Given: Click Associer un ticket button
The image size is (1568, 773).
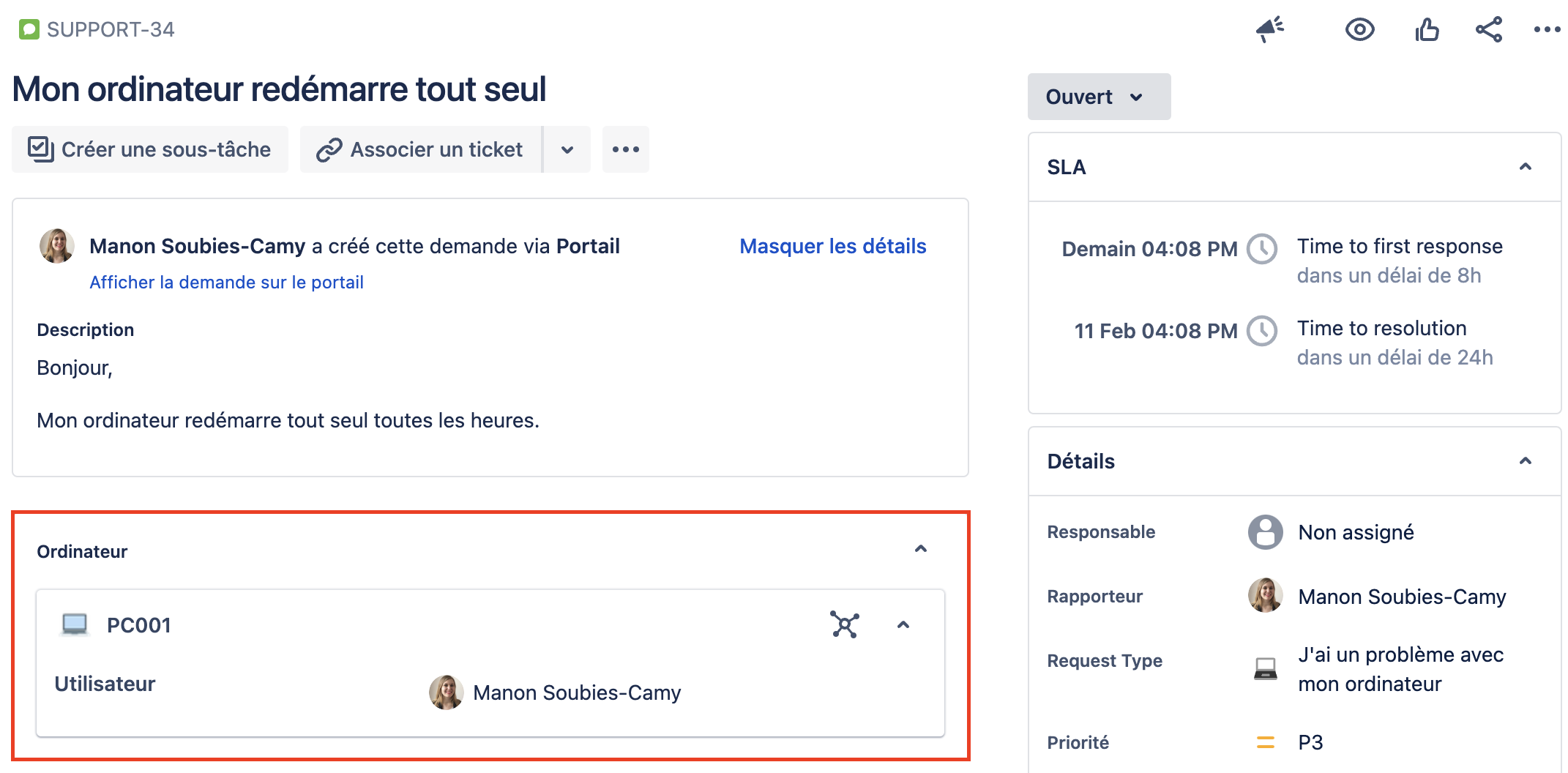Looking at the screenshot, I should coord(421,149).
